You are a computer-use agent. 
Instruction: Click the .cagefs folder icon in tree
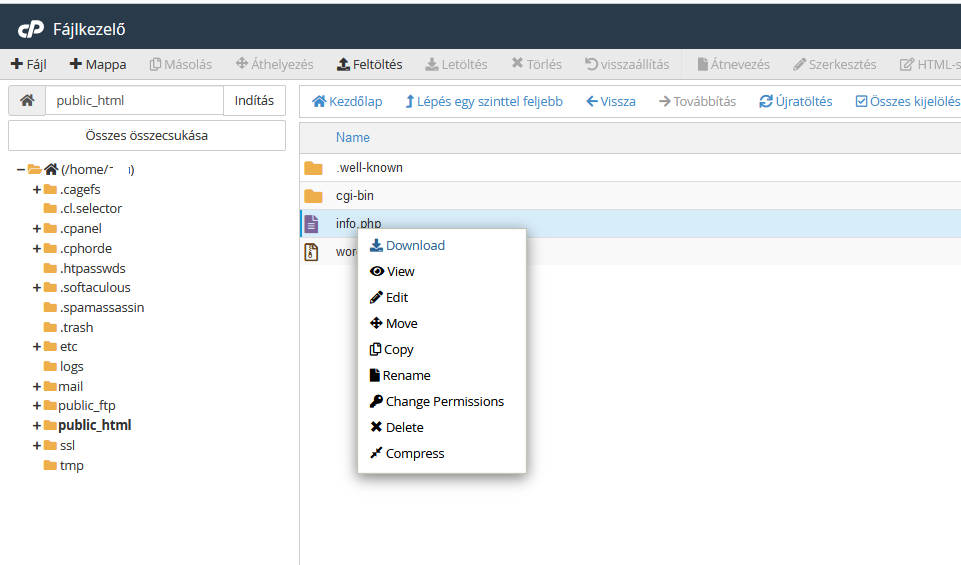pyautogui.click(x=50, y=189)
